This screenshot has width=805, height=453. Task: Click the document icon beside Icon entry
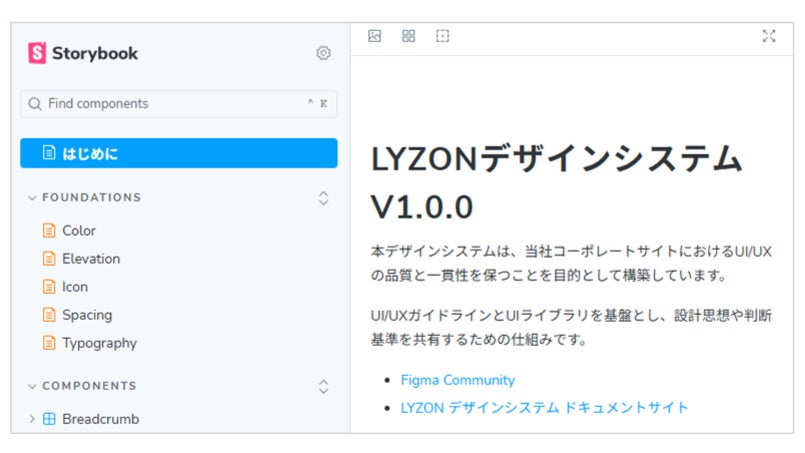tap(49, 287)
